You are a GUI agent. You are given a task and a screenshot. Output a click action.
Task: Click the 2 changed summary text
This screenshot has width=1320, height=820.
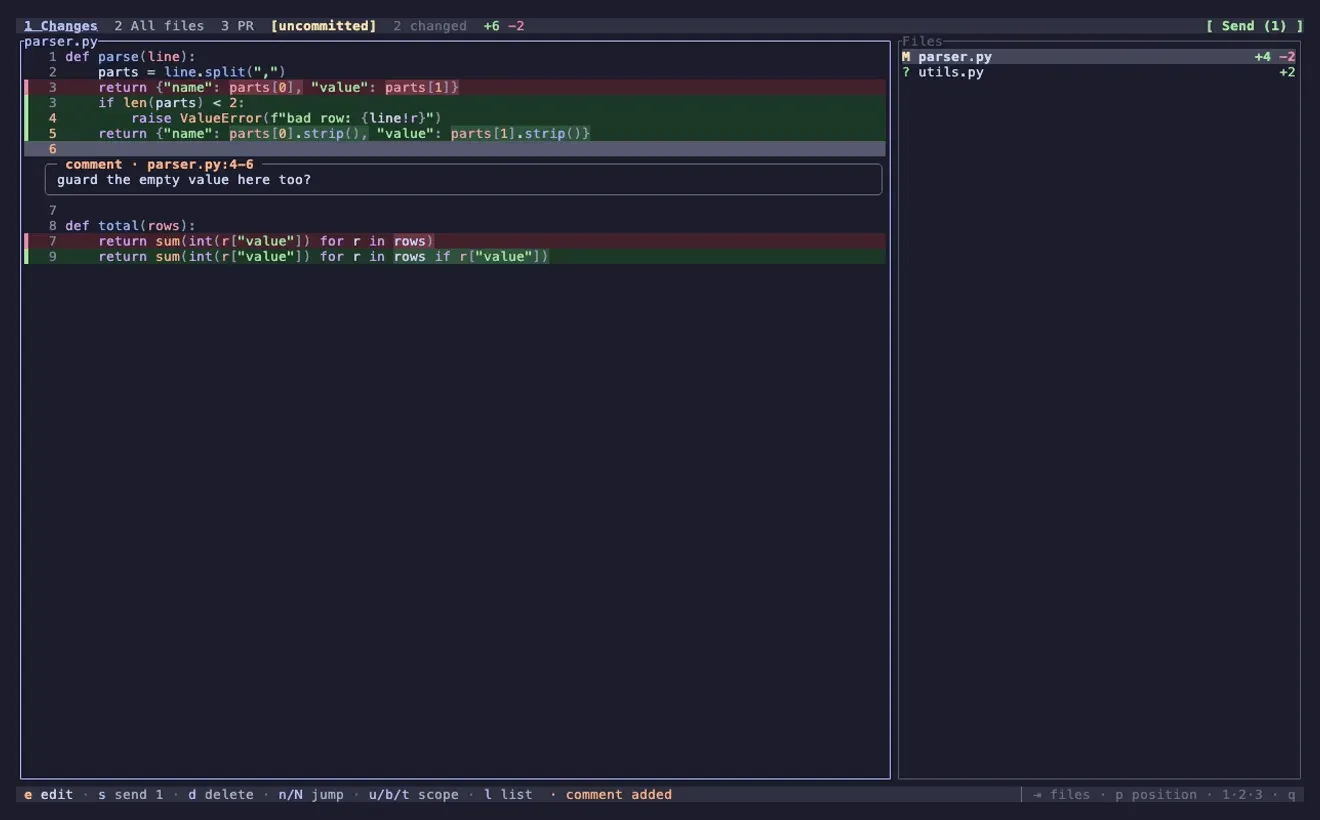[x=430, y=26]
